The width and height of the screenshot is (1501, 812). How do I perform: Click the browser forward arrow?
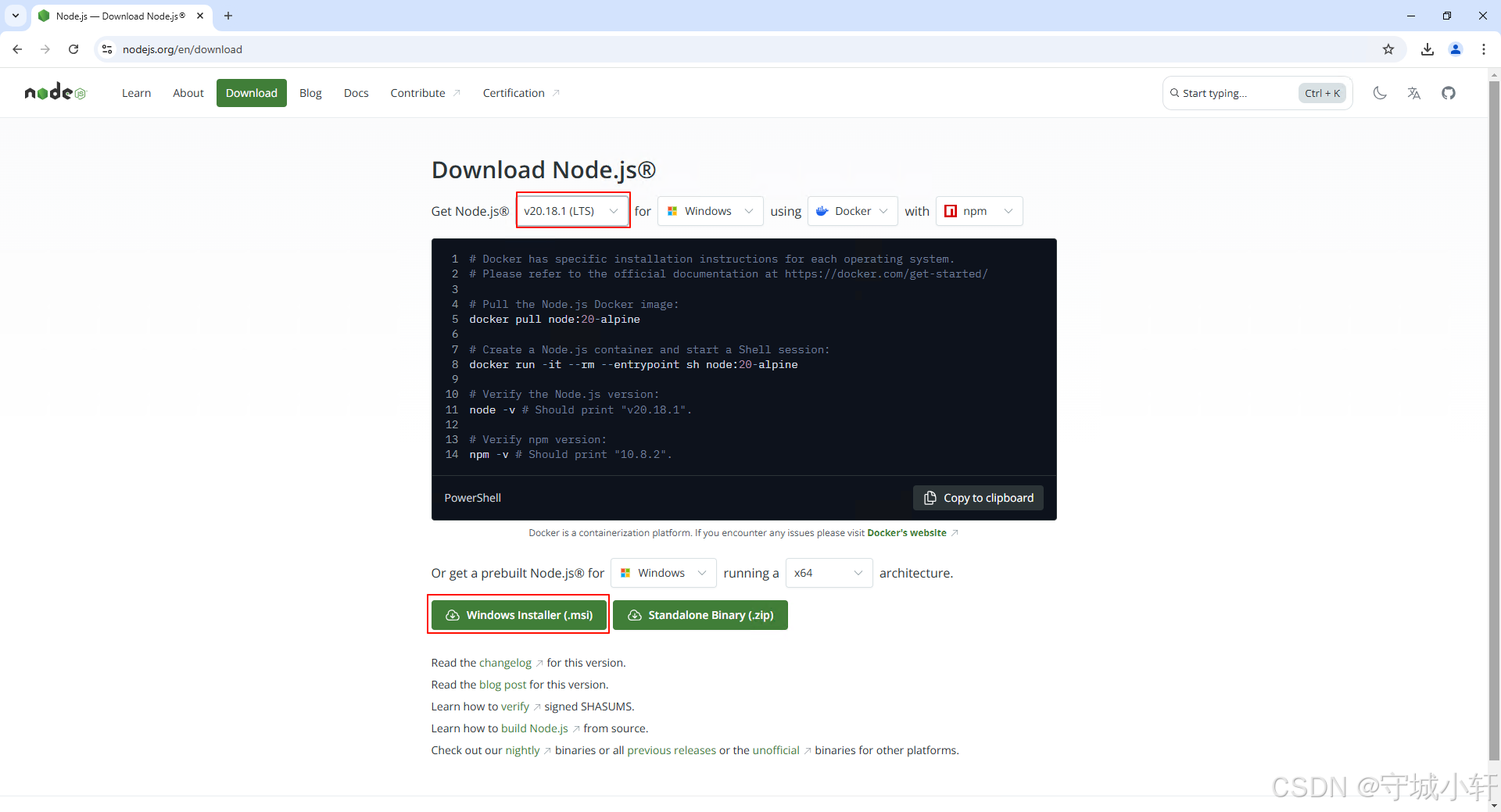[x=45, y=49]
